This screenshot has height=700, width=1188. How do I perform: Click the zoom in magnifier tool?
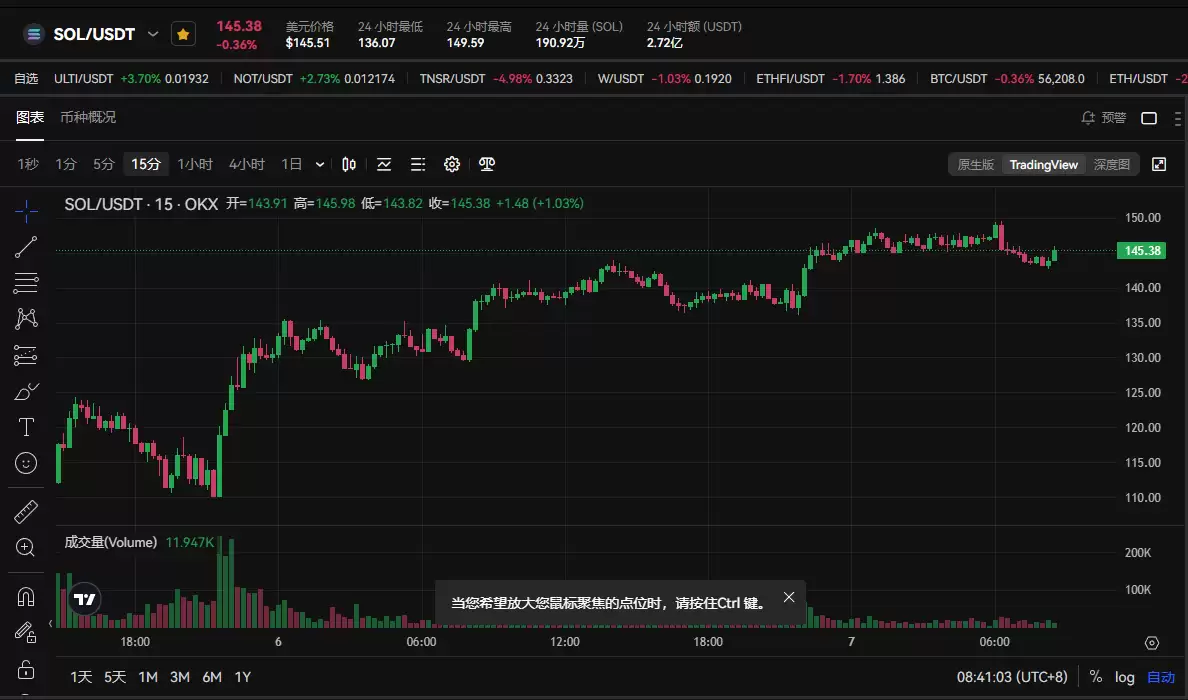click(x=26, y=547)
